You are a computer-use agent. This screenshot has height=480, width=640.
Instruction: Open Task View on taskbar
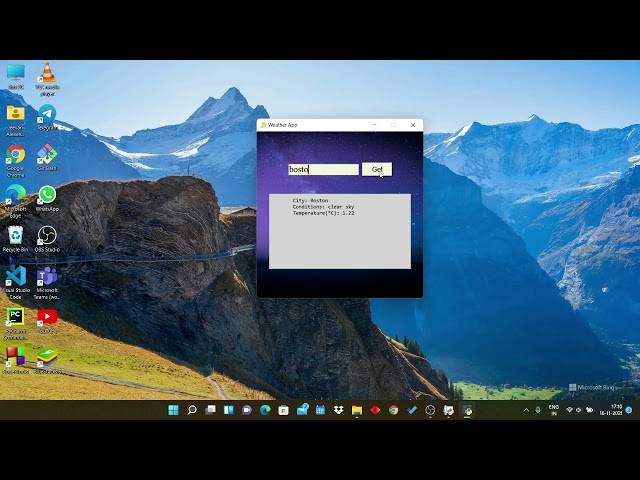[210, 410]
